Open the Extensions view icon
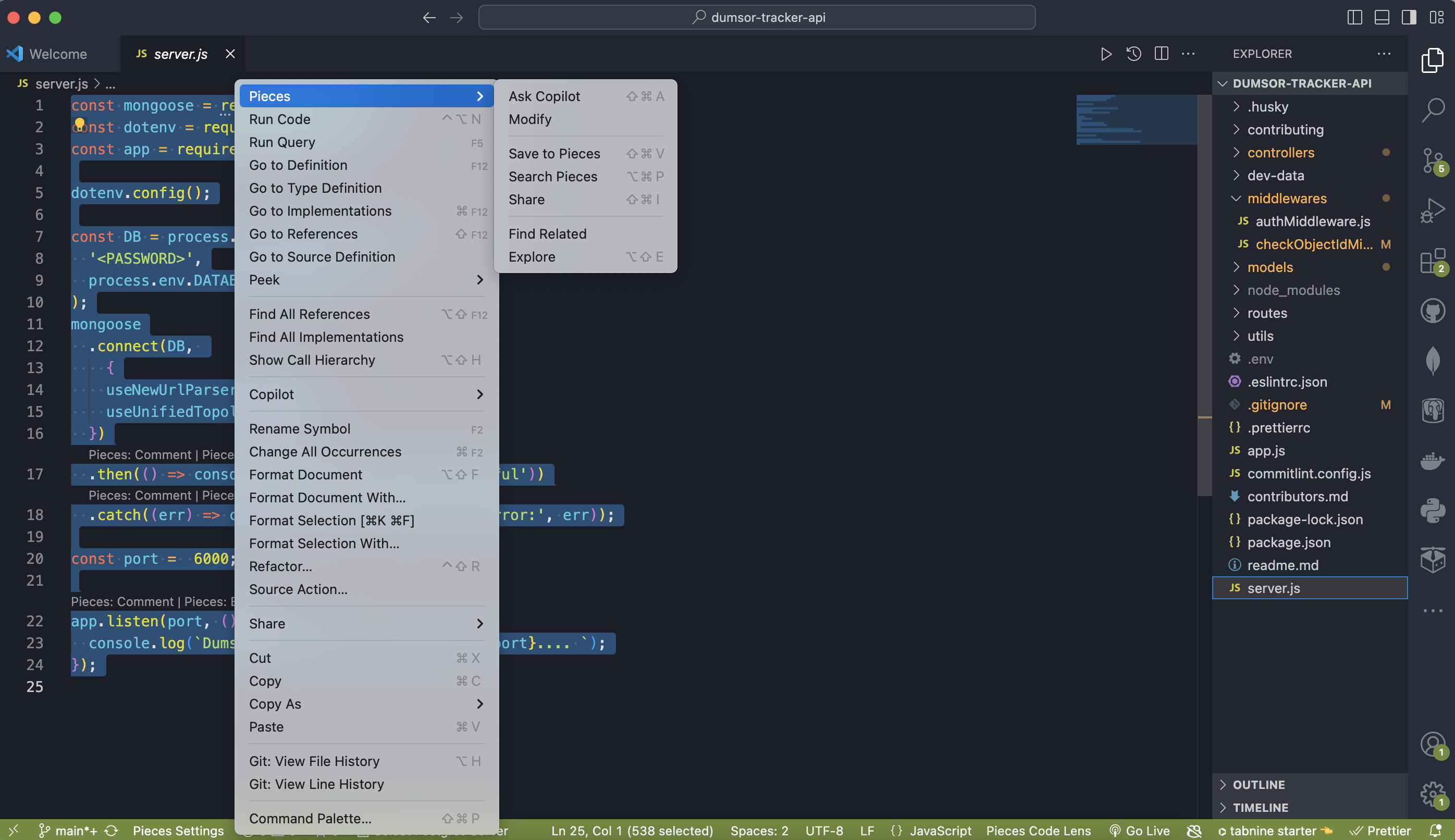 click(x=1433, y=262)
